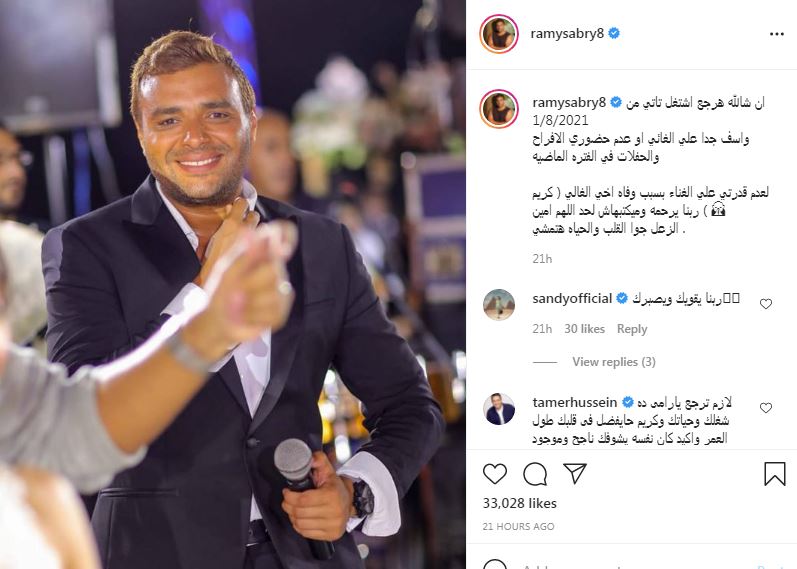Open the three-dot more options menu

point(777,34)
